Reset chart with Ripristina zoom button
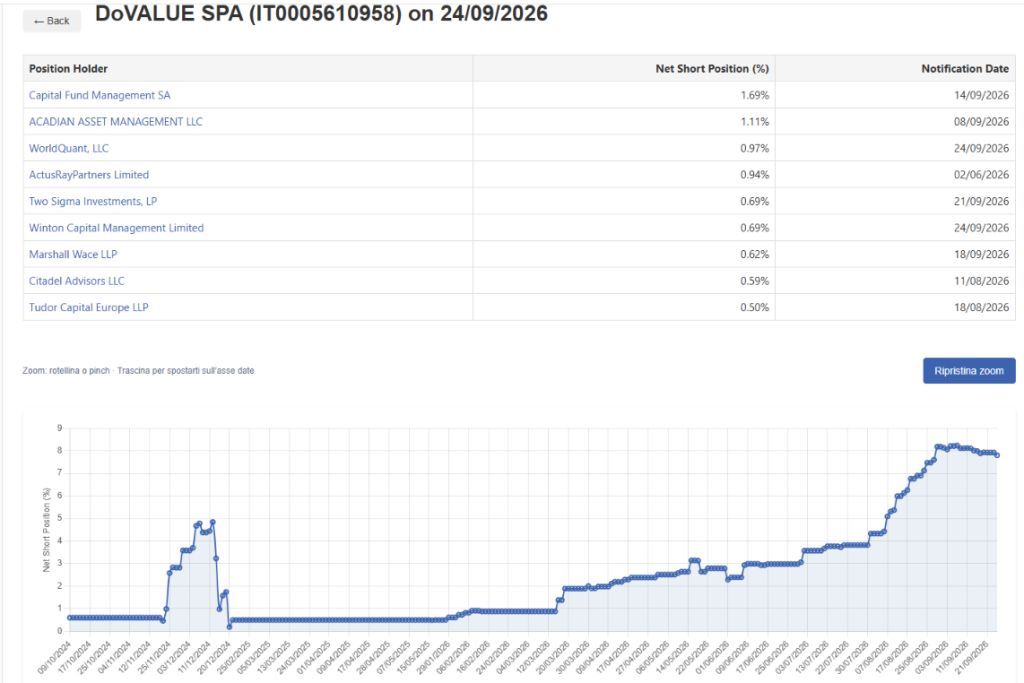Viewport: 1024px width, 683px height. point(968,371)
